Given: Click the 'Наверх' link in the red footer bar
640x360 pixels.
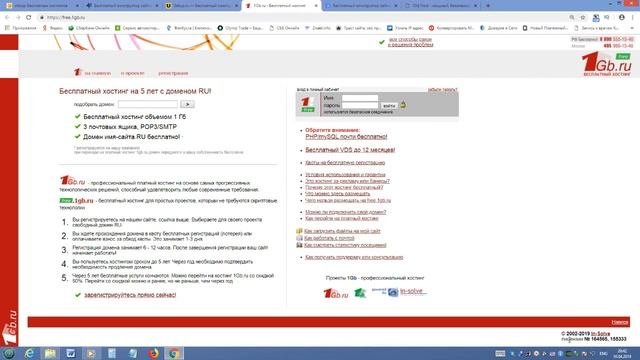Looking at the screenshot, I should [x=620, y=322].
